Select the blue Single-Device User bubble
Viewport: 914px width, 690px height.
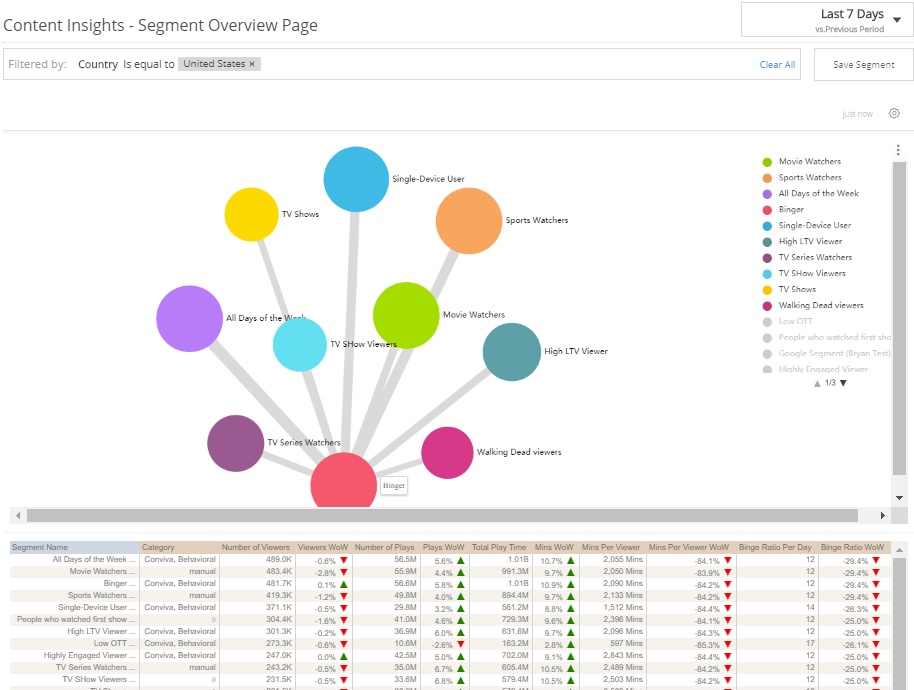tap(356, 179)
